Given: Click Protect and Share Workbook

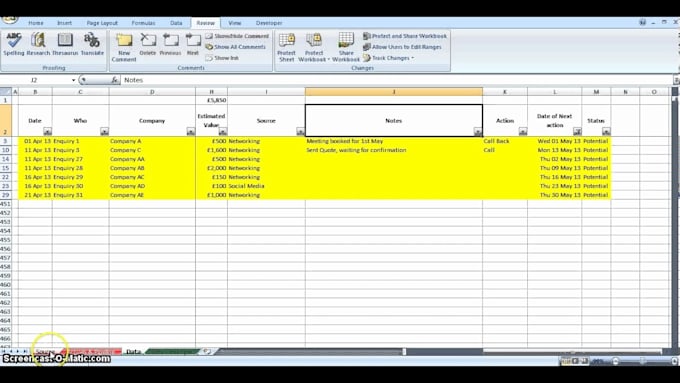Looking at the screenshot, I should pyautogui.click(x=405, y=36).
